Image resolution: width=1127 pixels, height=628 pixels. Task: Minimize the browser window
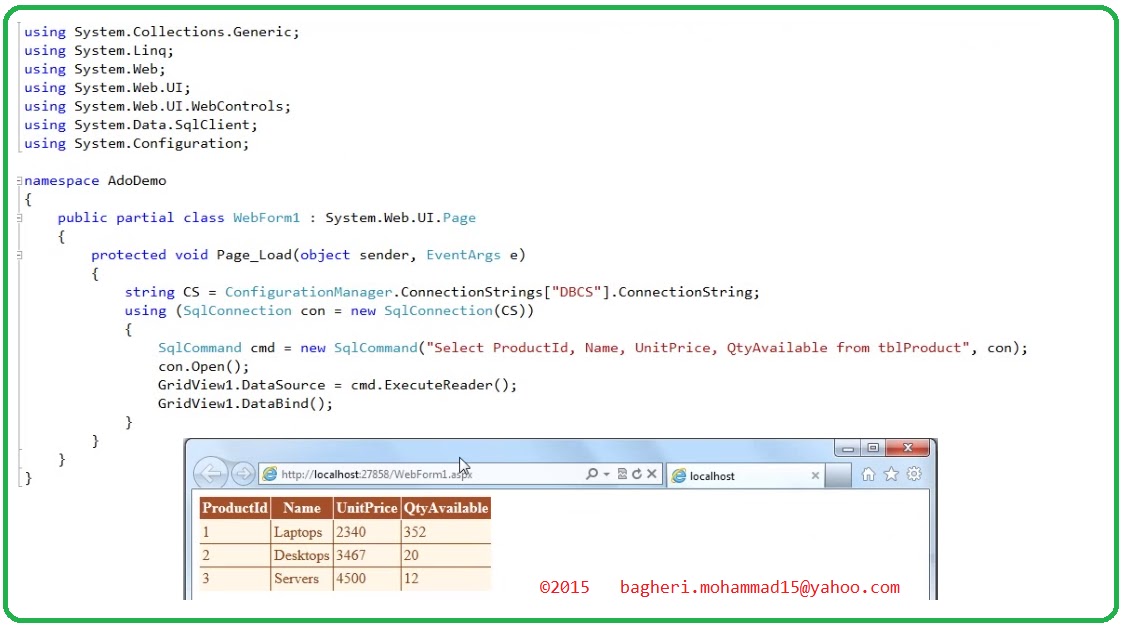click(x=847, y=448)
